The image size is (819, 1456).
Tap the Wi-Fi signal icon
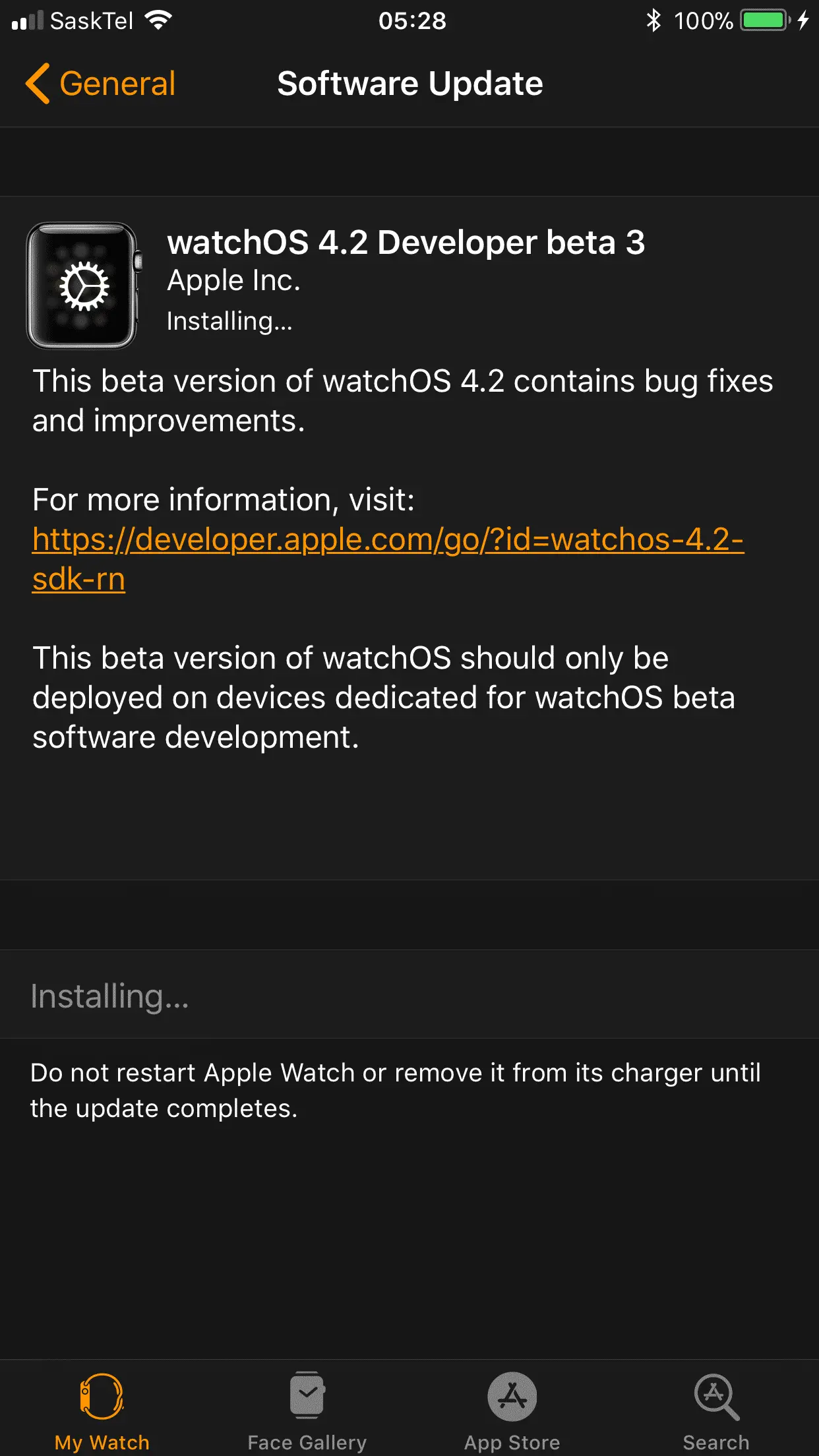(158, 20)
